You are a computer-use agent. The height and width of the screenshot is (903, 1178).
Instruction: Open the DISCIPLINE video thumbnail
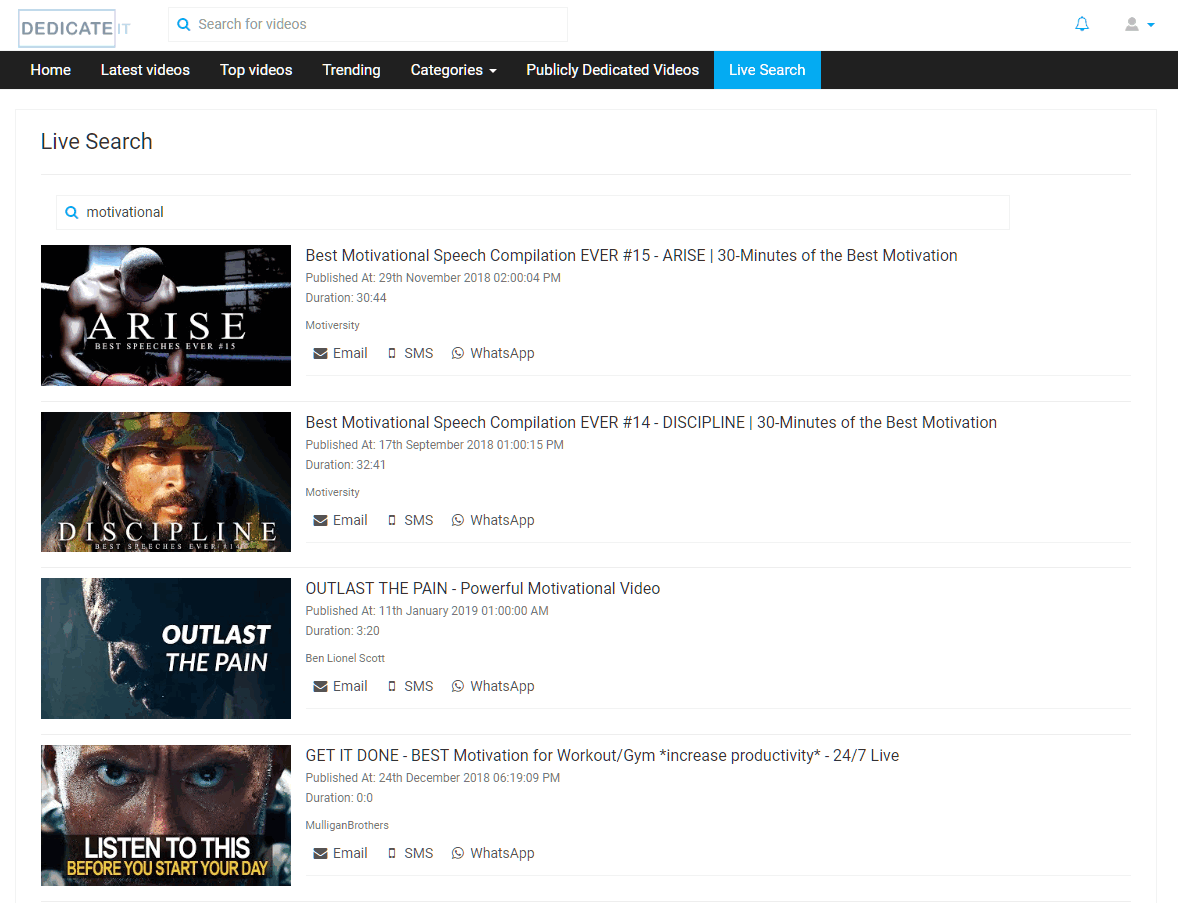point(166,482)
